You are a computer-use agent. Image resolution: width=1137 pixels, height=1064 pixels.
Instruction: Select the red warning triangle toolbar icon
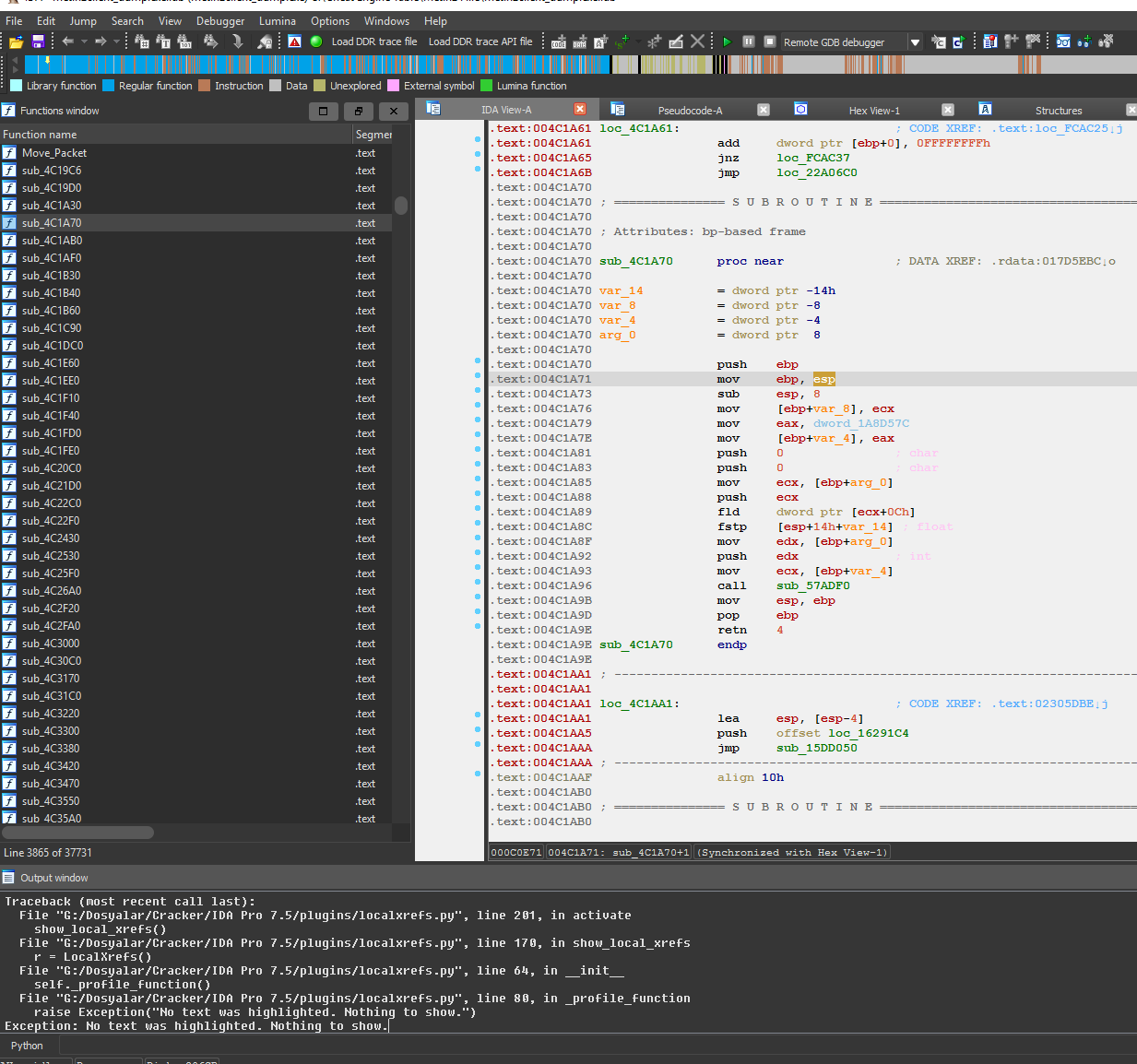[294, 41]
